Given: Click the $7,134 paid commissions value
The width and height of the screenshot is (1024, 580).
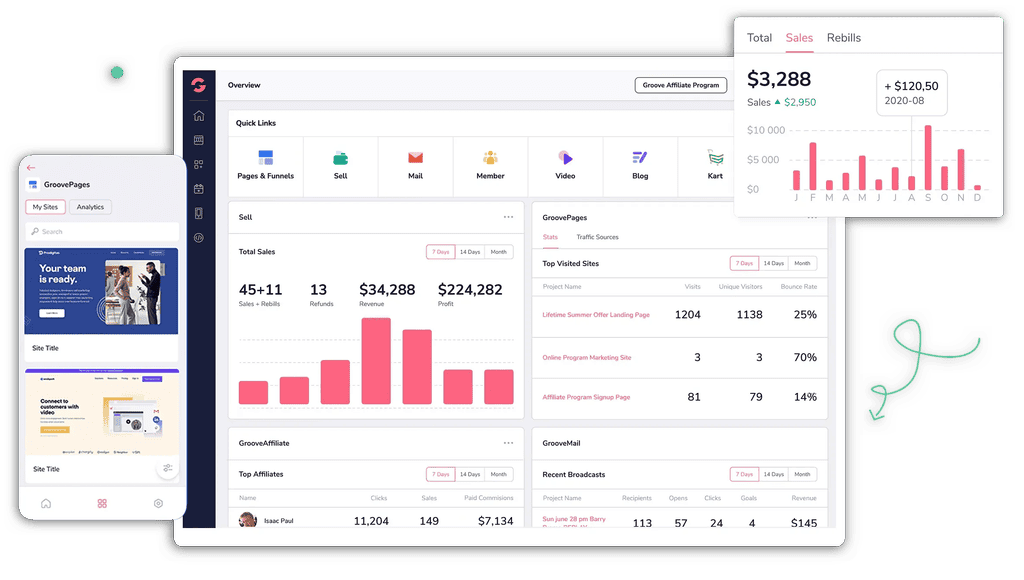Looking at the screenshot, I should click(x=496, y=521).
